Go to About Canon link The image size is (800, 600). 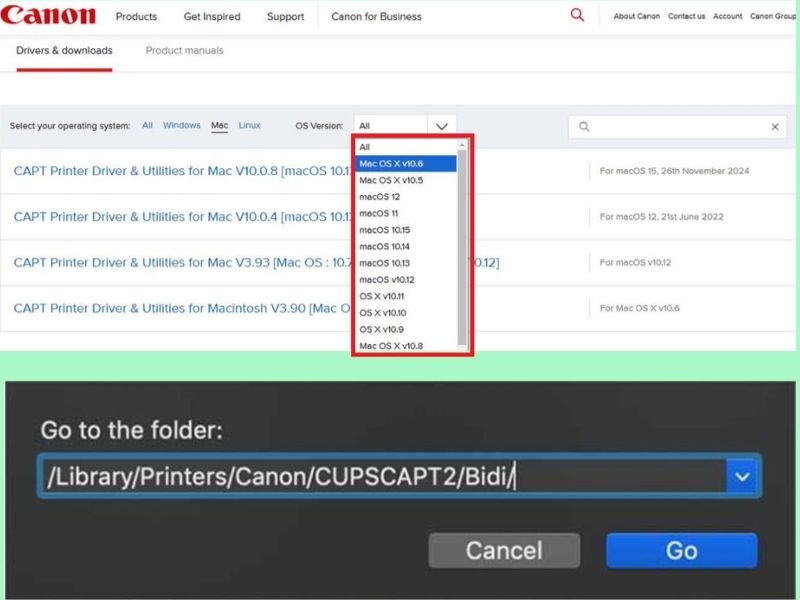tap(637, 16)
